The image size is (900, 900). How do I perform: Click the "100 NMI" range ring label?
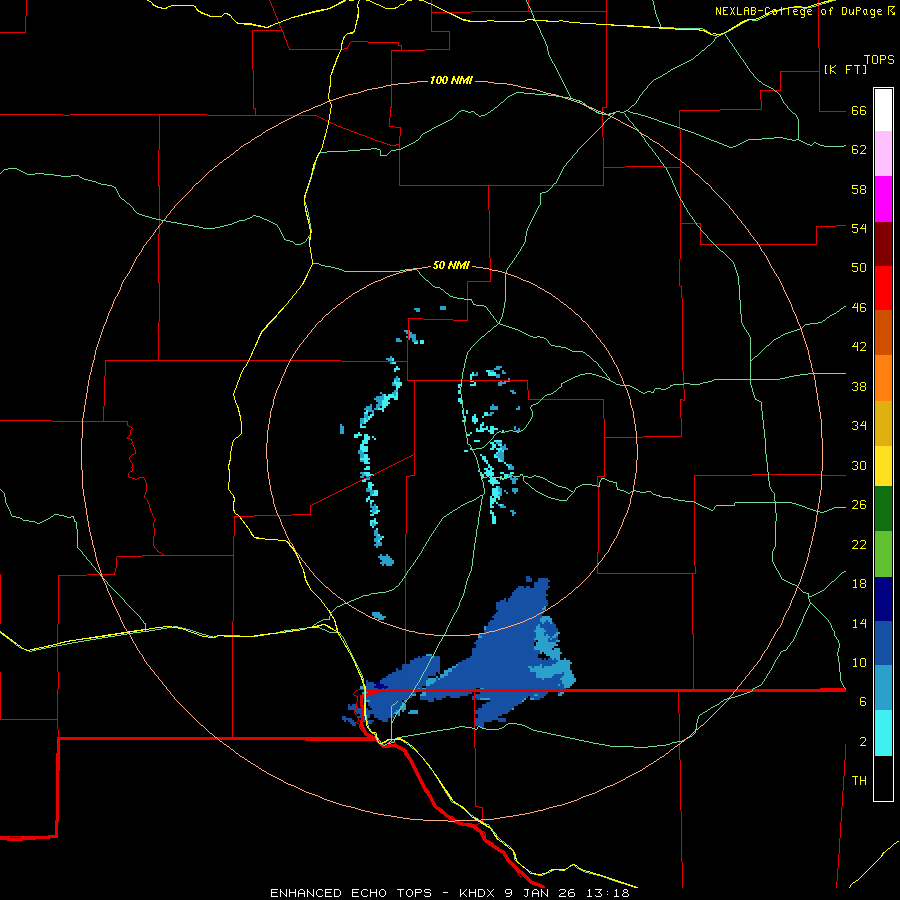[x=451, y=80]
